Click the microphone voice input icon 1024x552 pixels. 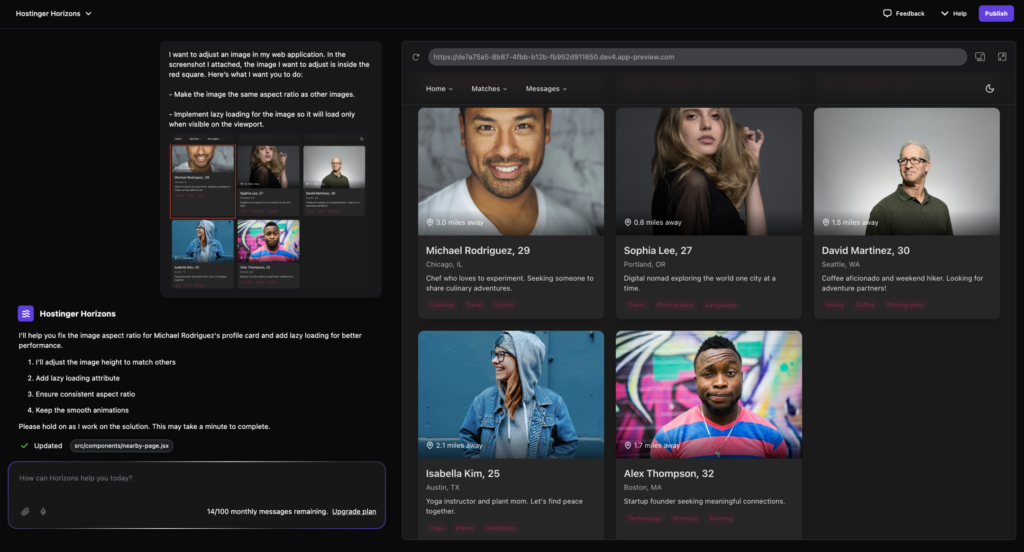(x=43, y=511)
